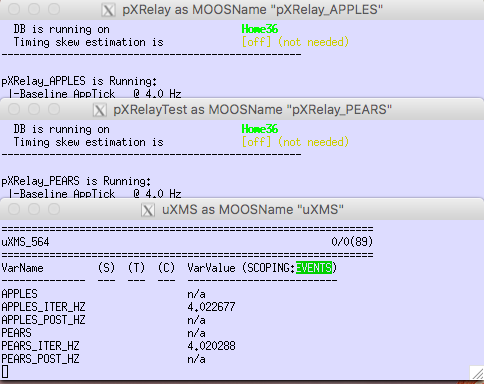Click the (S) column header
This screenshot has width=484, height=384.
coord(106,268)
